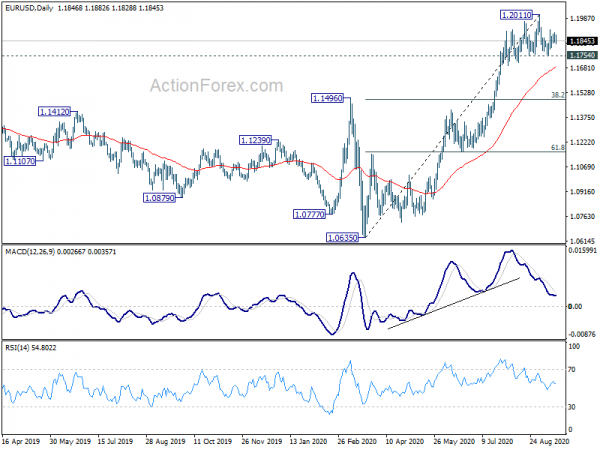600x450 pixels.
Task: Select the 1.14960 price peak label
Action: tap(328, 98)
